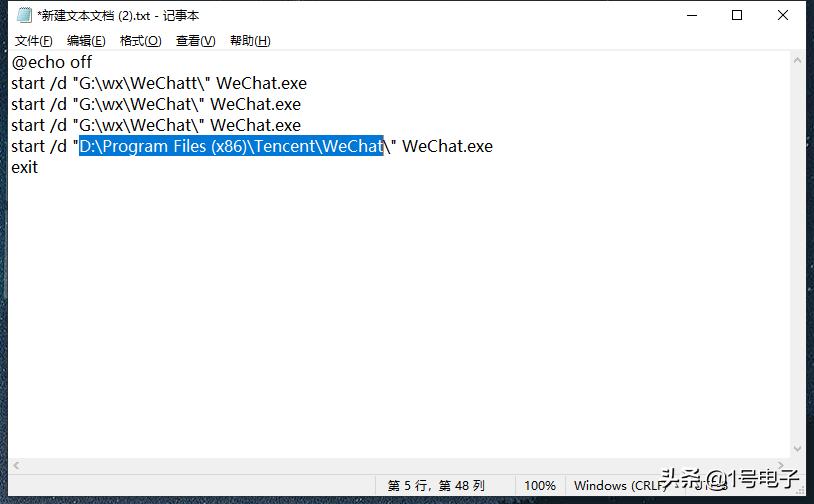Minimize the Notepad window
The image size is (814, 504).
point(691,16)
